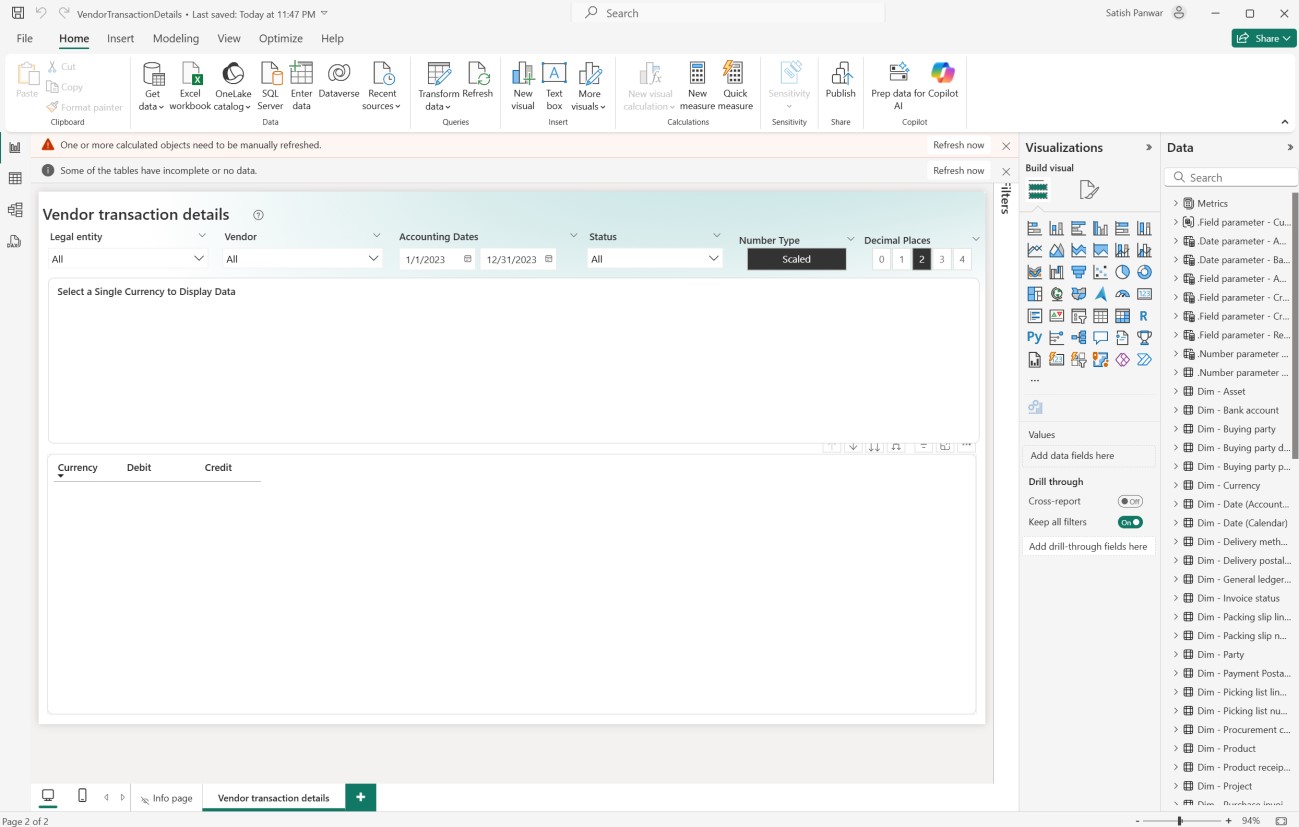
Task: Open Table view in left sidebar
Action: pos(15,179)
